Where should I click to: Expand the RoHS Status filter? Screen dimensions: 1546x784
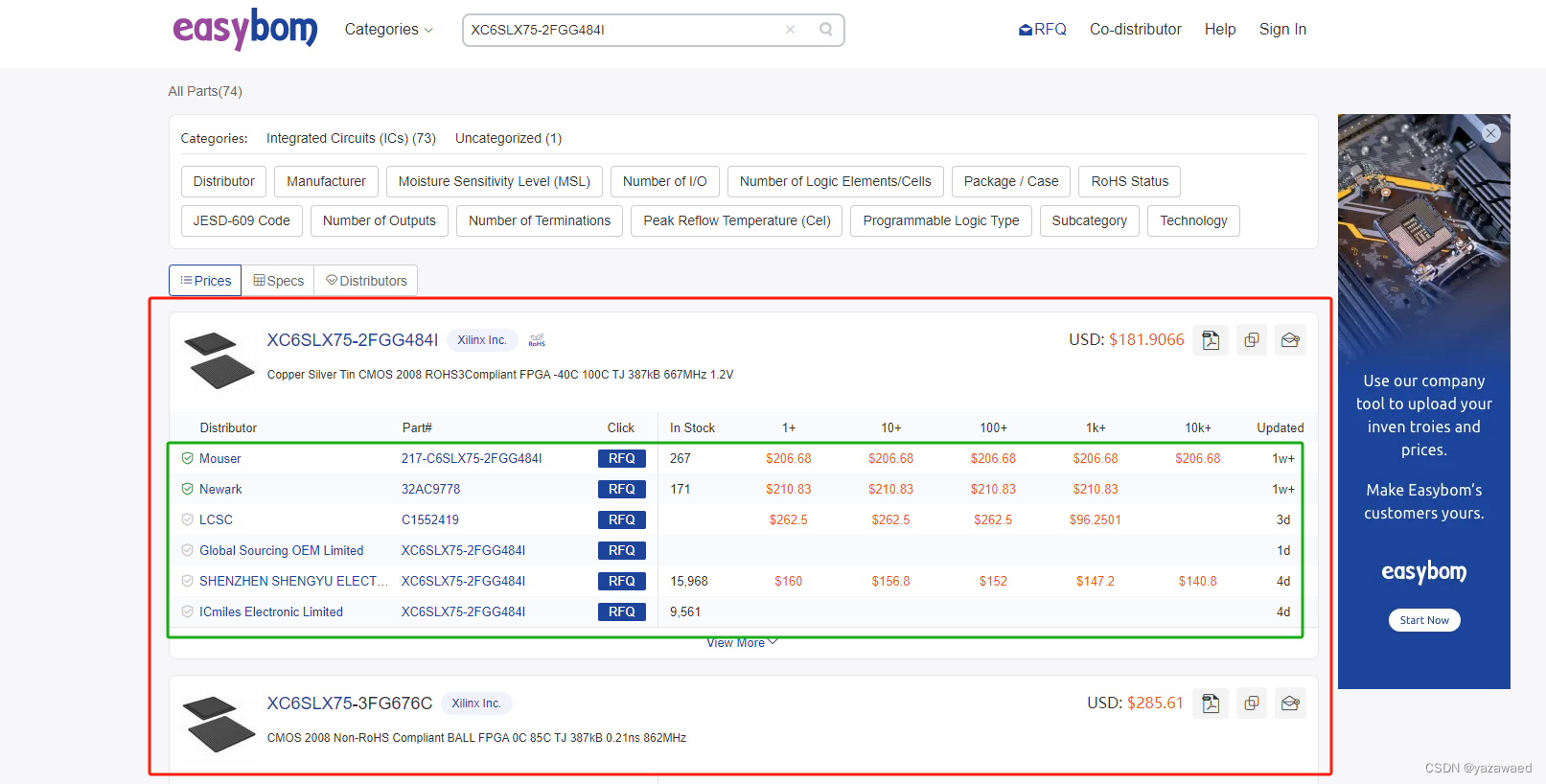(x=1129, y=181)
